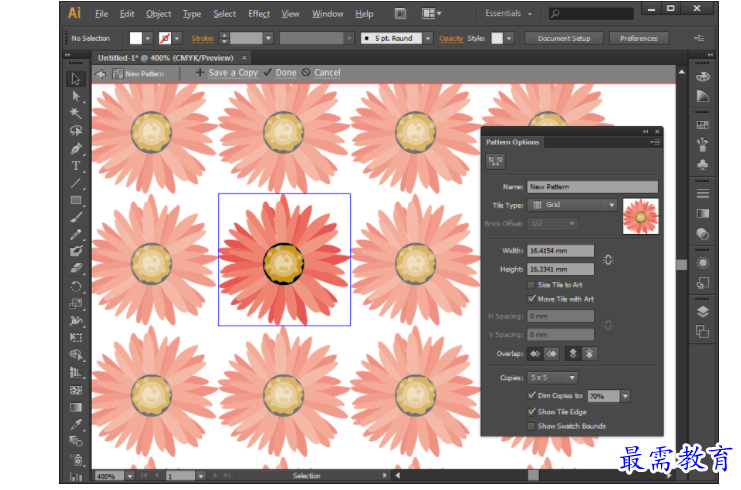Open the Style swatch dropdown

(509, 38)
